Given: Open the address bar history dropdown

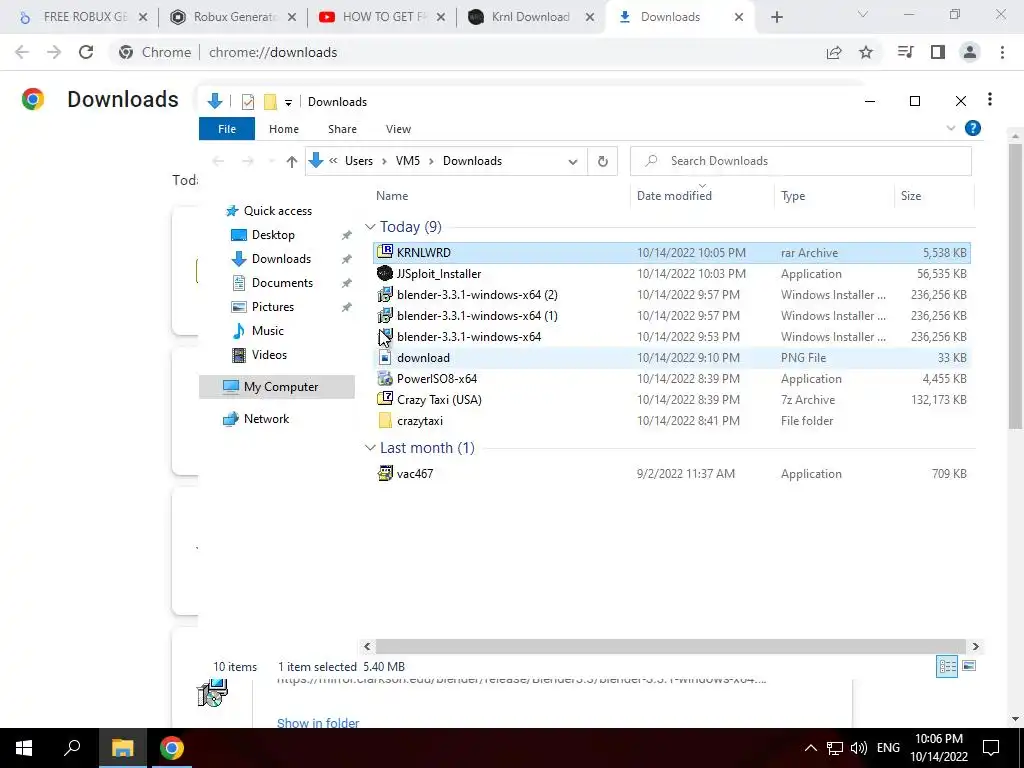Looking at the screenshot, I should click(573, 161).
